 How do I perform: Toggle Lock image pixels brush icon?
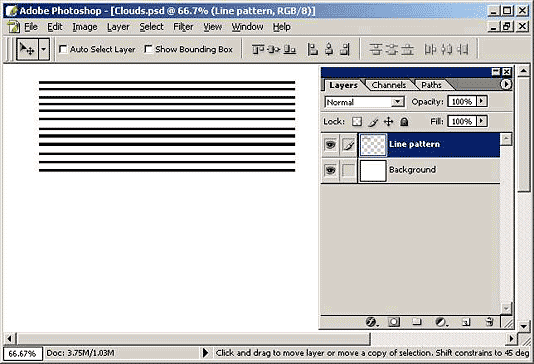373,122
